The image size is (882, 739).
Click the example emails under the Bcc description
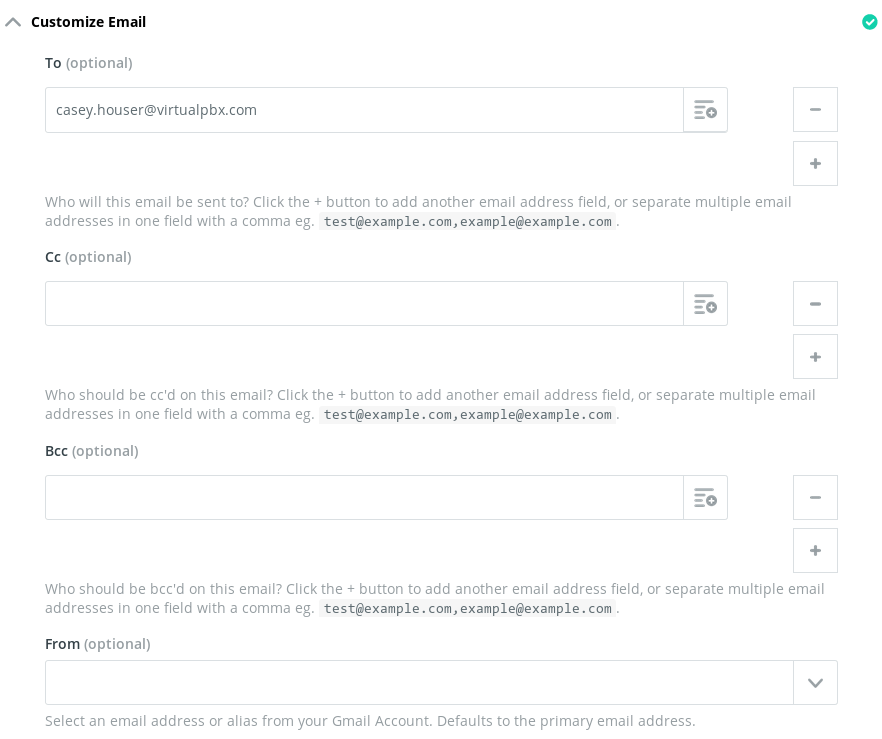467,608
